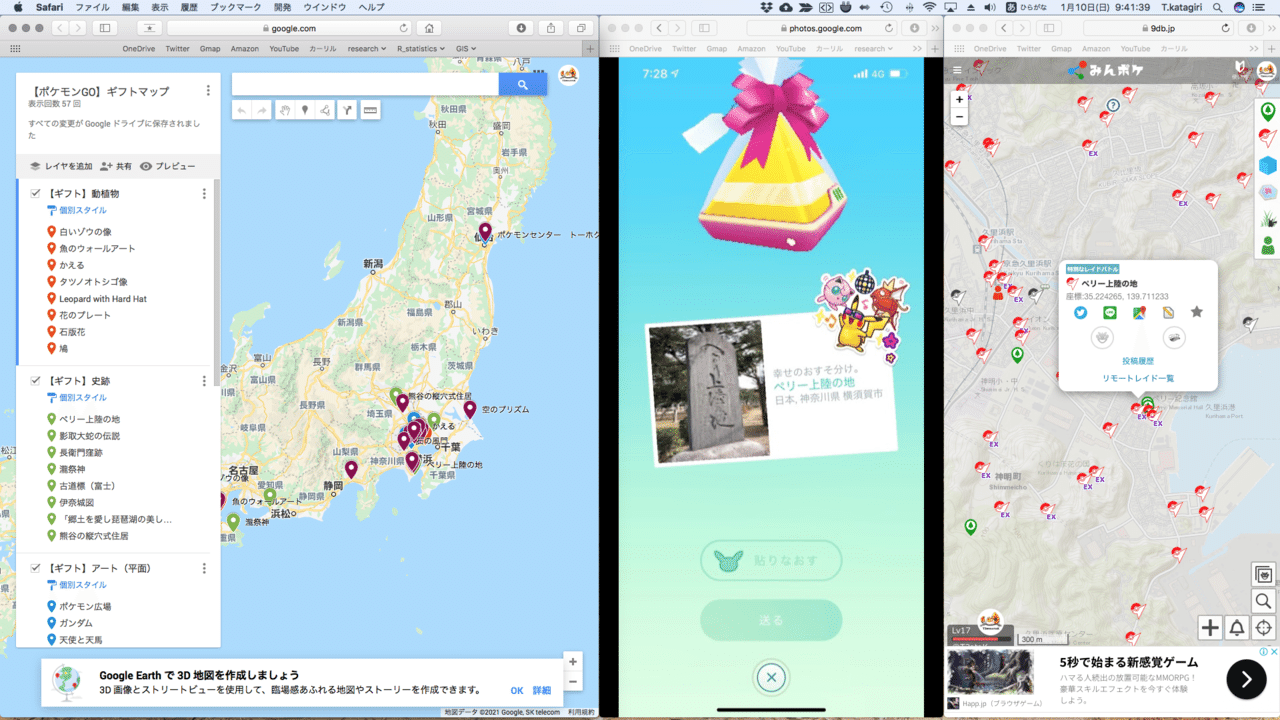Click the note edit icon in popup
This screenshot has width=1280, height=720.
pyautogui.click(x=1168, y=312)
